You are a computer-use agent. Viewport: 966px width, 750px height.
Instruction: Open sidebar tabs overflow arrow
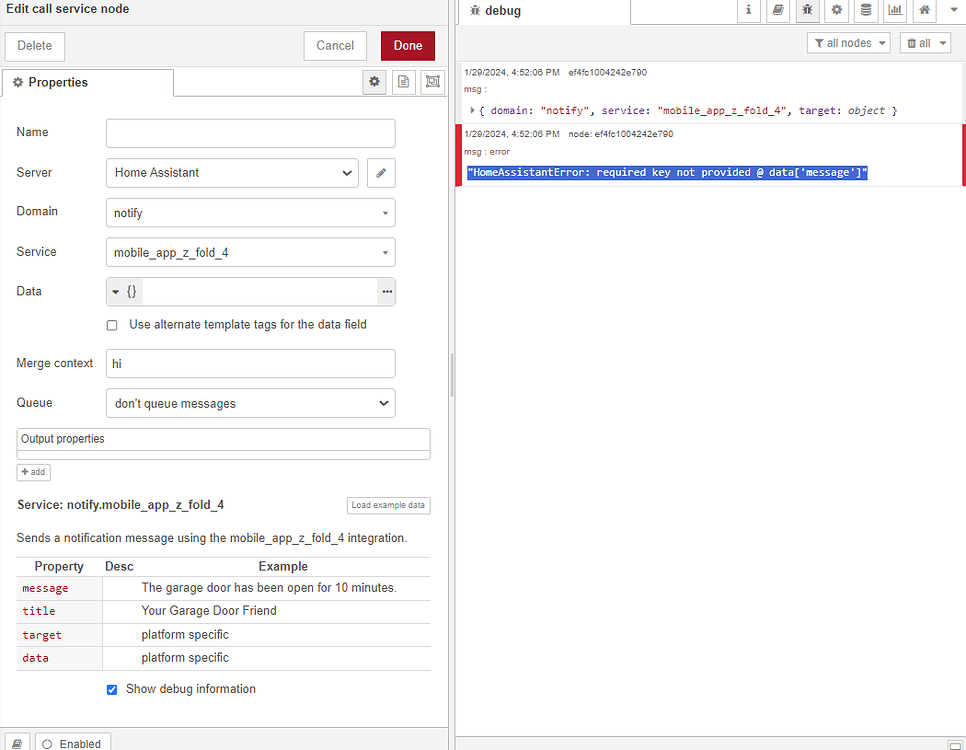954,10
